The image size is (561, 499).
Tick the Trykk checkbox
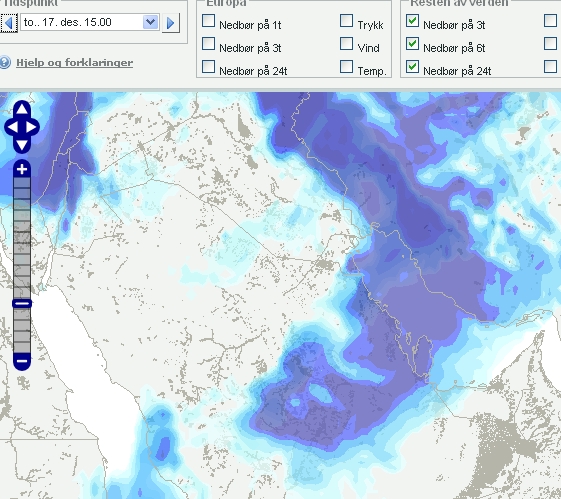pos(346,21)
